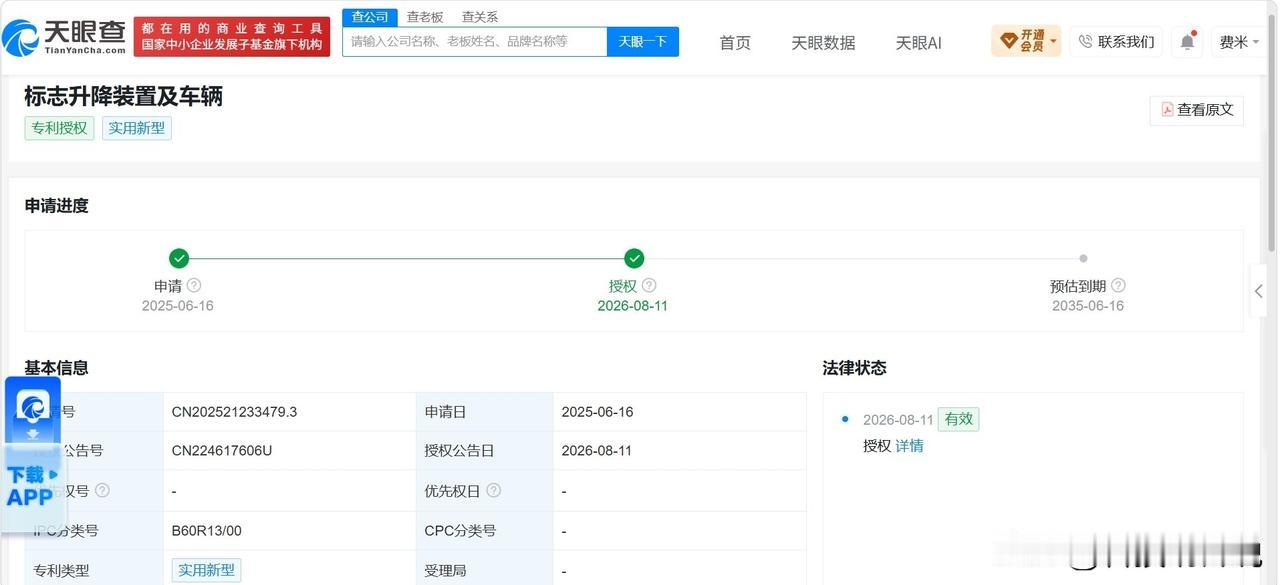Click the 专利授权 tag

click(59, 128)
